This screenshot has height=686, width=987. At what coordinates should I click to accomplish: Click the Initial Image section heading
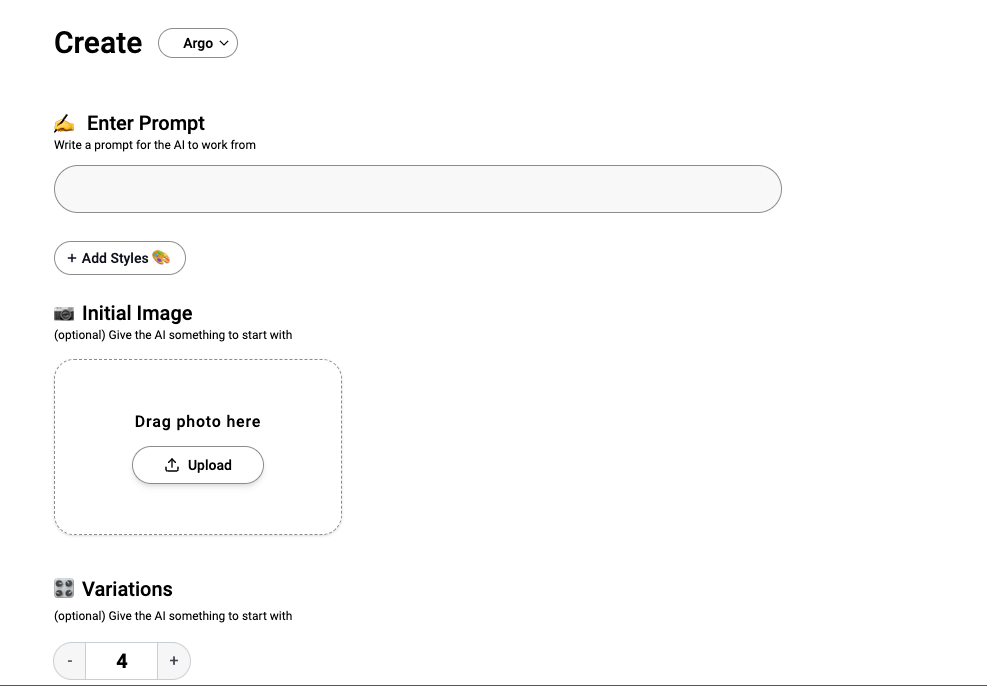tap(137, 313)
